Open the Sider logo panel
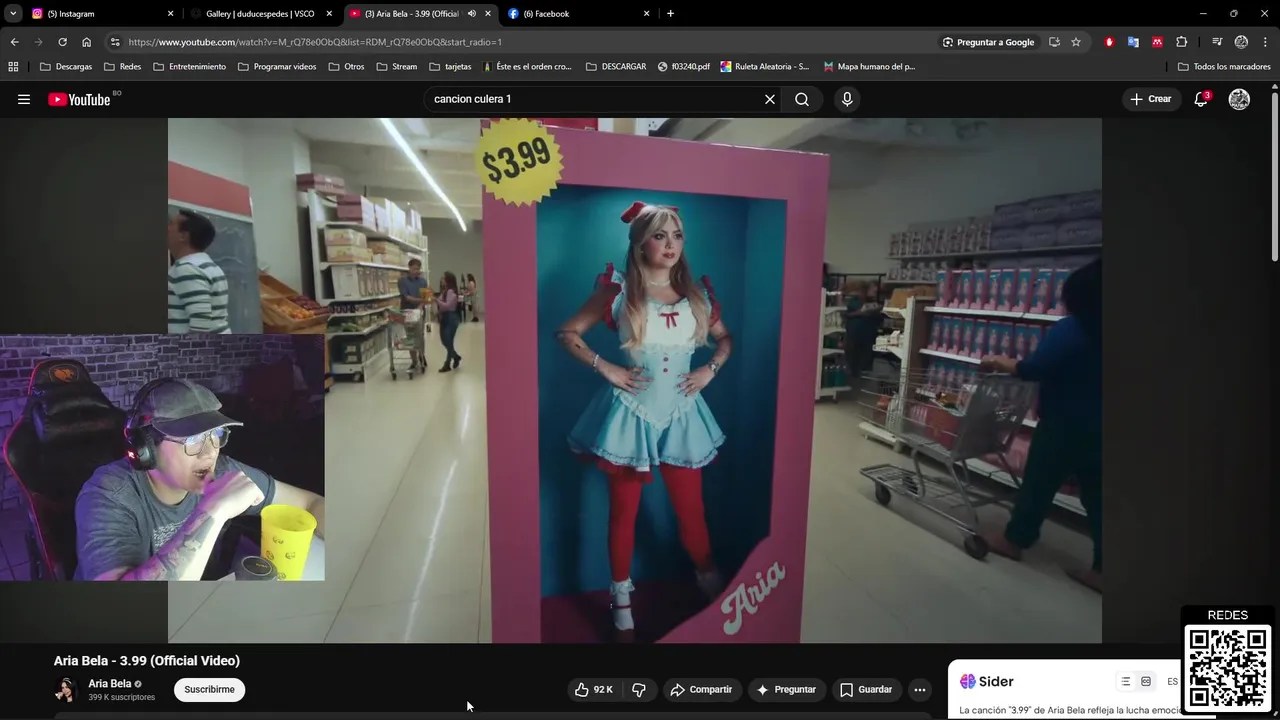 [x=987, y=682]
